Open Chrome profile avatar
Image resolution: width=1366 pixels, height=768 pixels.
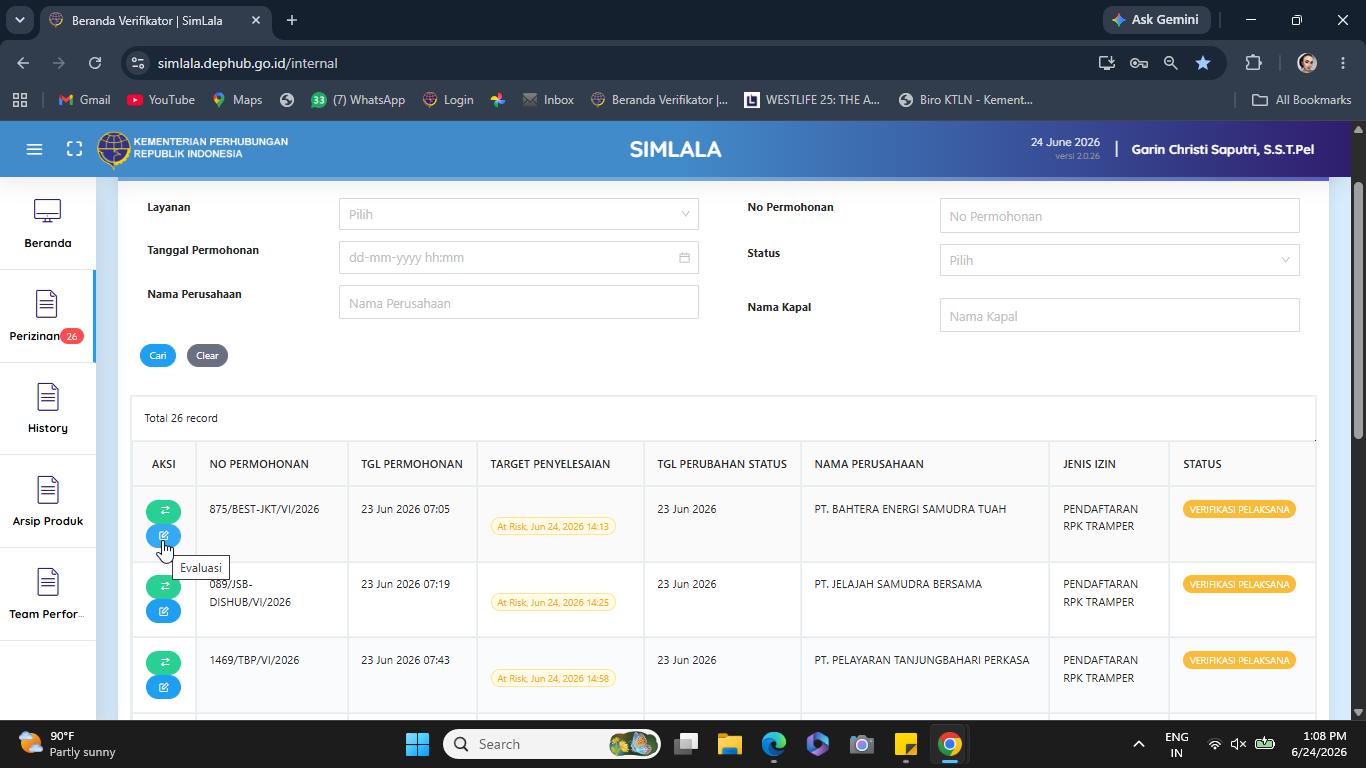[x=1307, y=63]
